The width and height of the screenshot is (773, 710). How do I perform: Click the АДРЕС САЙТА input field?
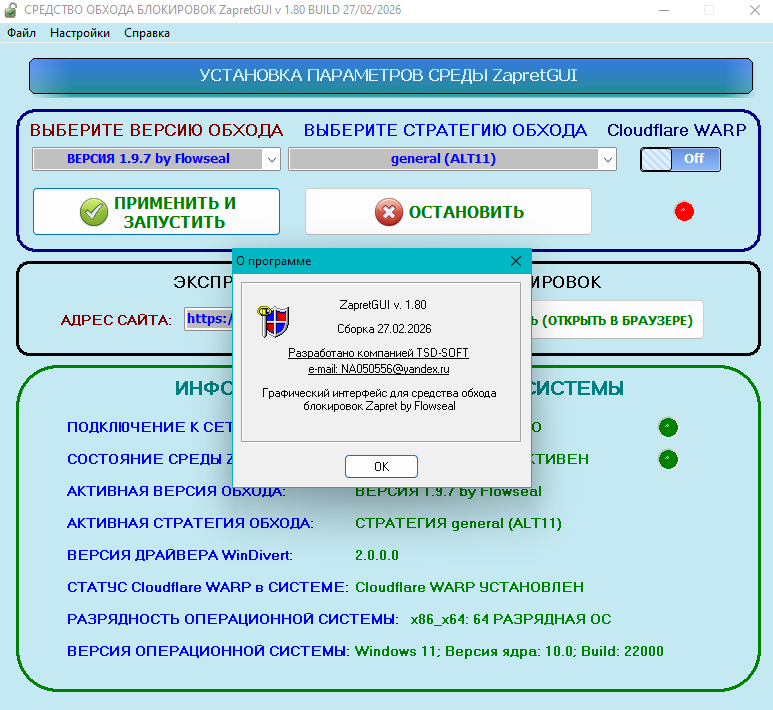pos(208,319)
